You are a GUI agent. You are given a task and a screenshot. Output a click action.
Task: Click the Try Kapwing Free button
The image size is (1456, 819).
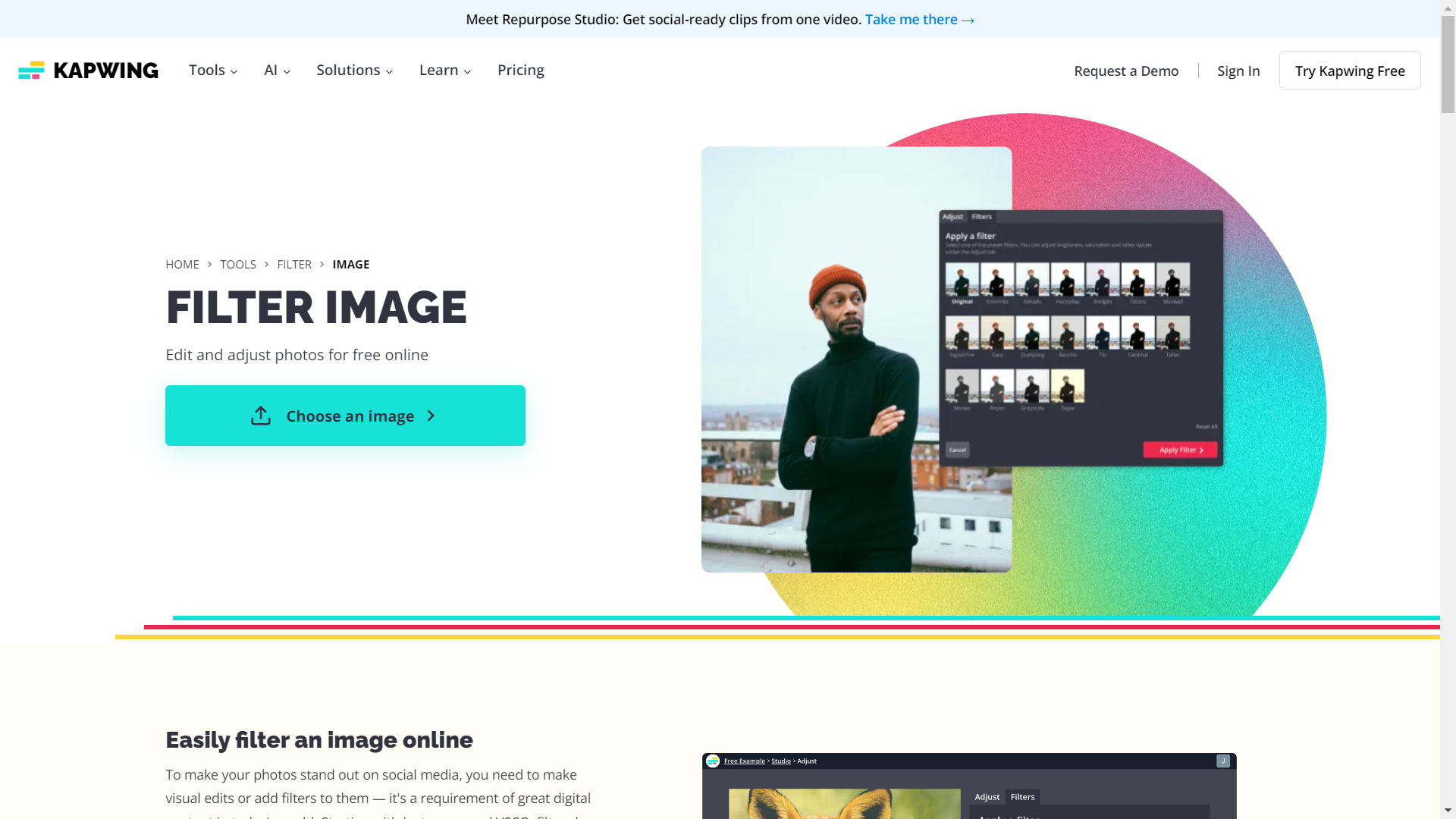click(x=1349, y=71)
